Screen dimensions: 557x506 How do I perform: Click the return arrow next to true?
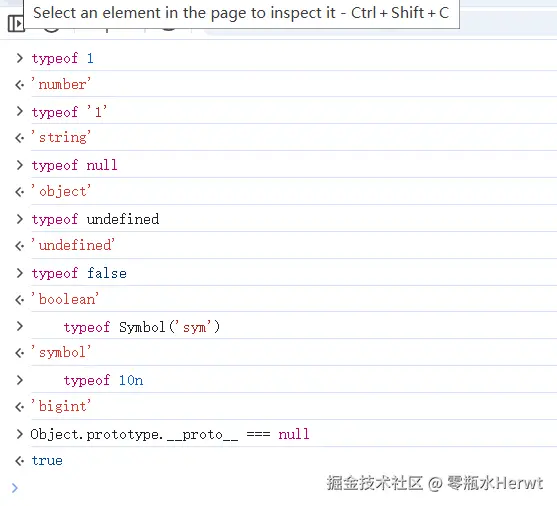coord(20,461)
